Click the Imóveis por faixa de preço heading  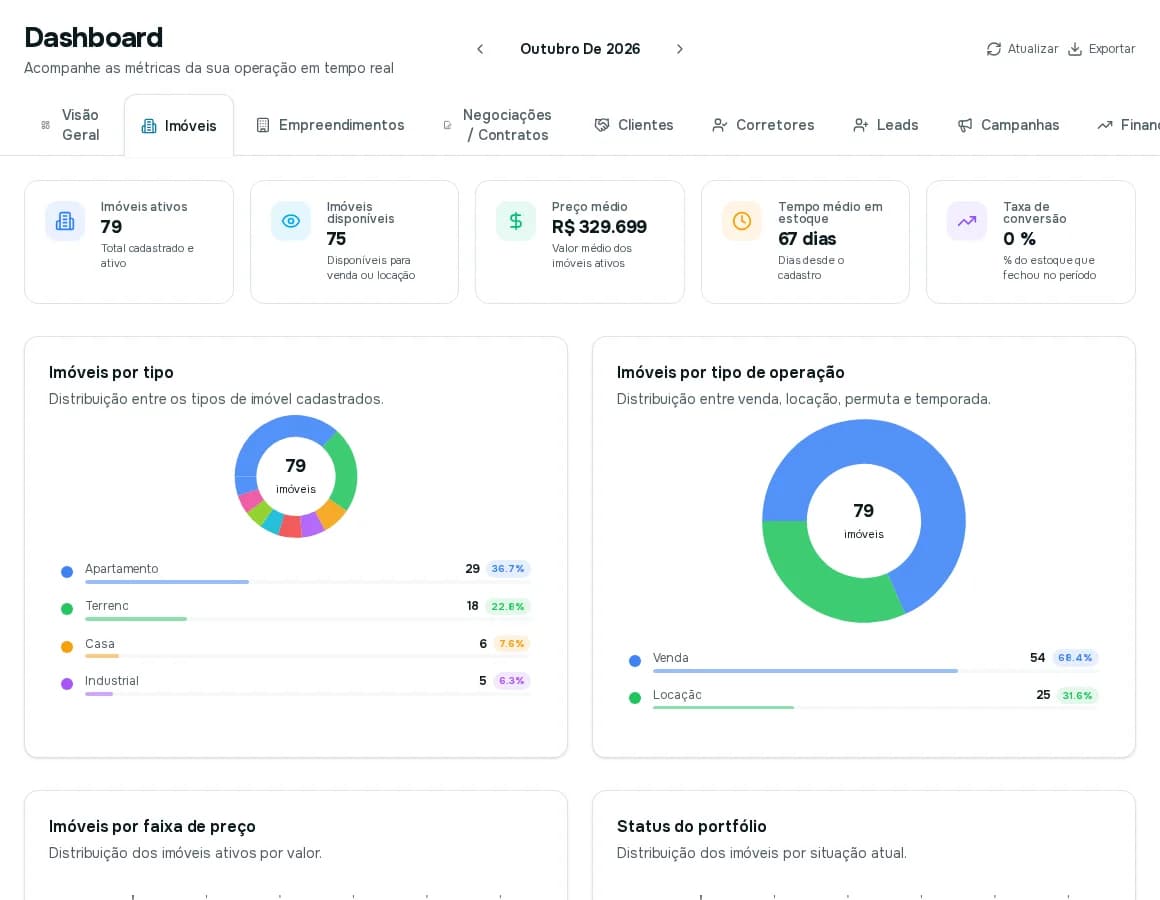pos(152,826)
